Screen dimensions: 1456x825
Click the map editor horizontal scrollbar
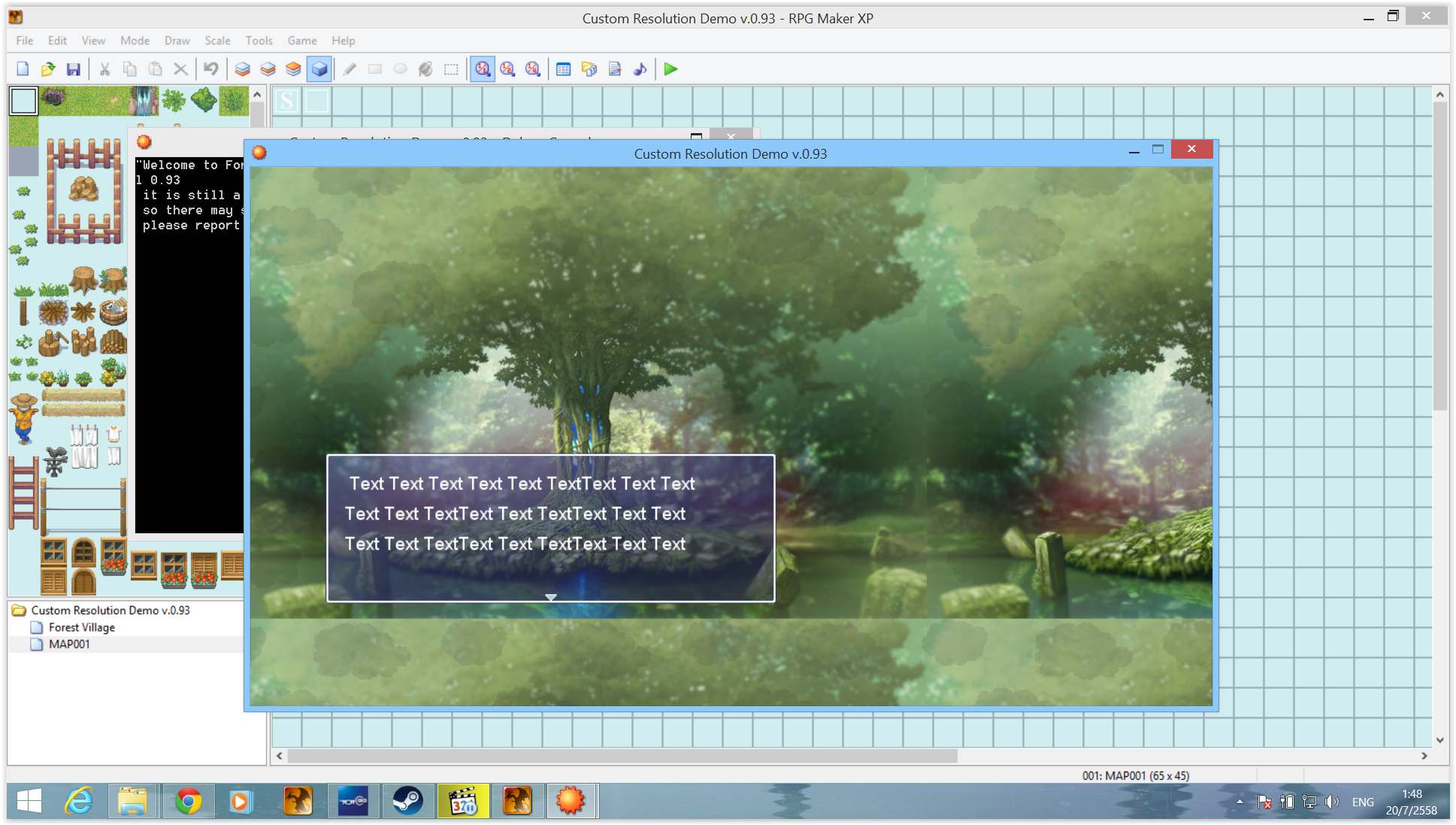point(622,755)
